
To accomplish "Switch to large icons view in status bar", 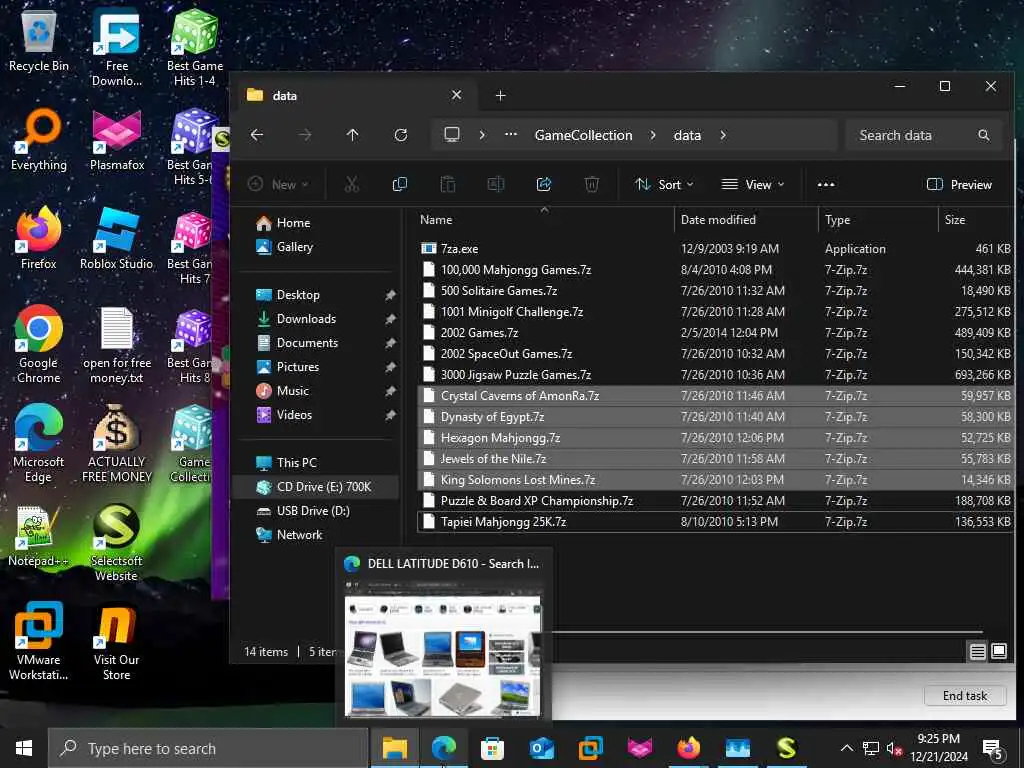I will [x=999, y=651].
